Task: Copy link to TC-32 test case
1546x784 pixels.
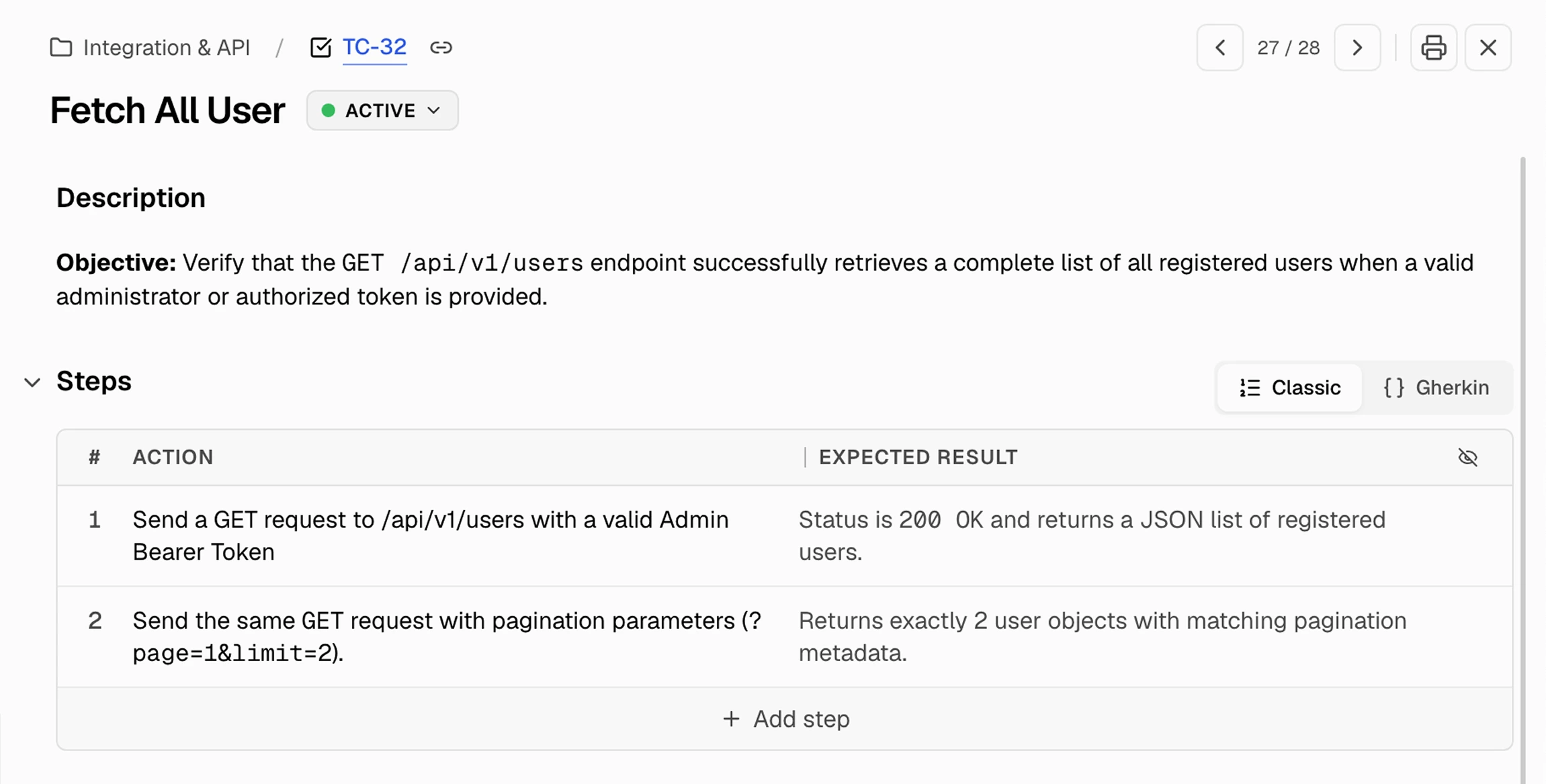Action: pyautogui.click(x=441, y=48)
